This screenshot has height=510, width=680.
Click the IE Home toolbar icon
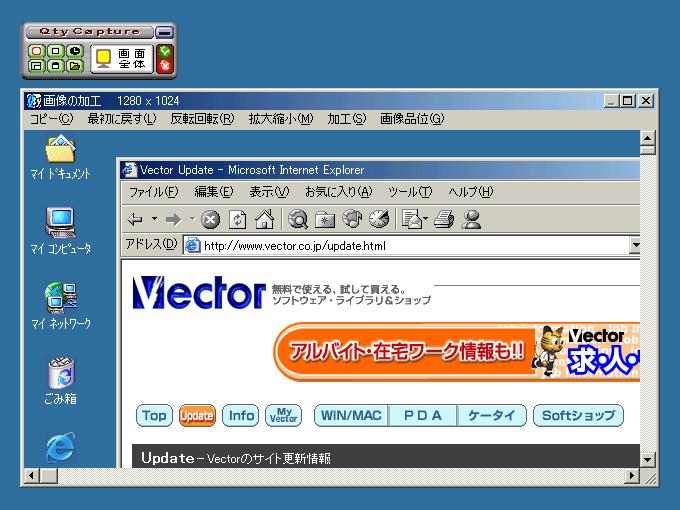point(265,219)
